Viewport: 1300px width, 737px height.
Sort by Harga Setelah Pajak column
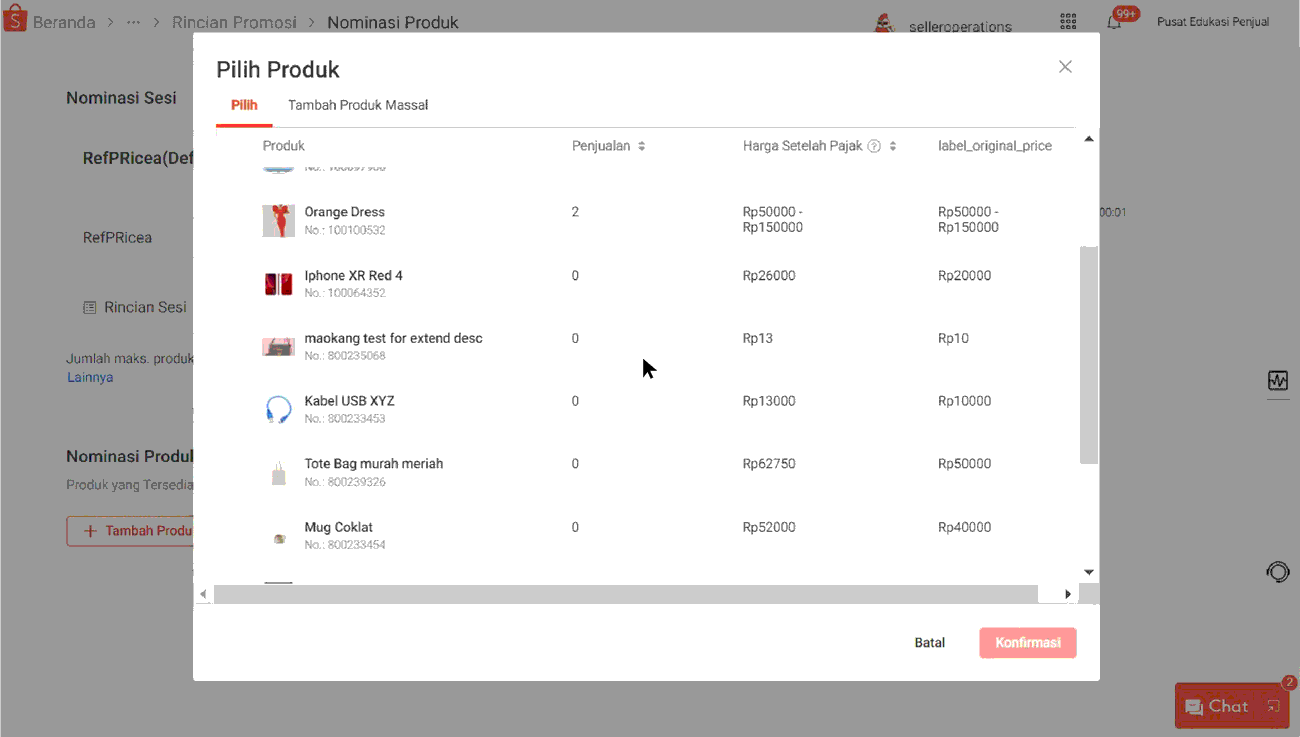tap(893, 146)
